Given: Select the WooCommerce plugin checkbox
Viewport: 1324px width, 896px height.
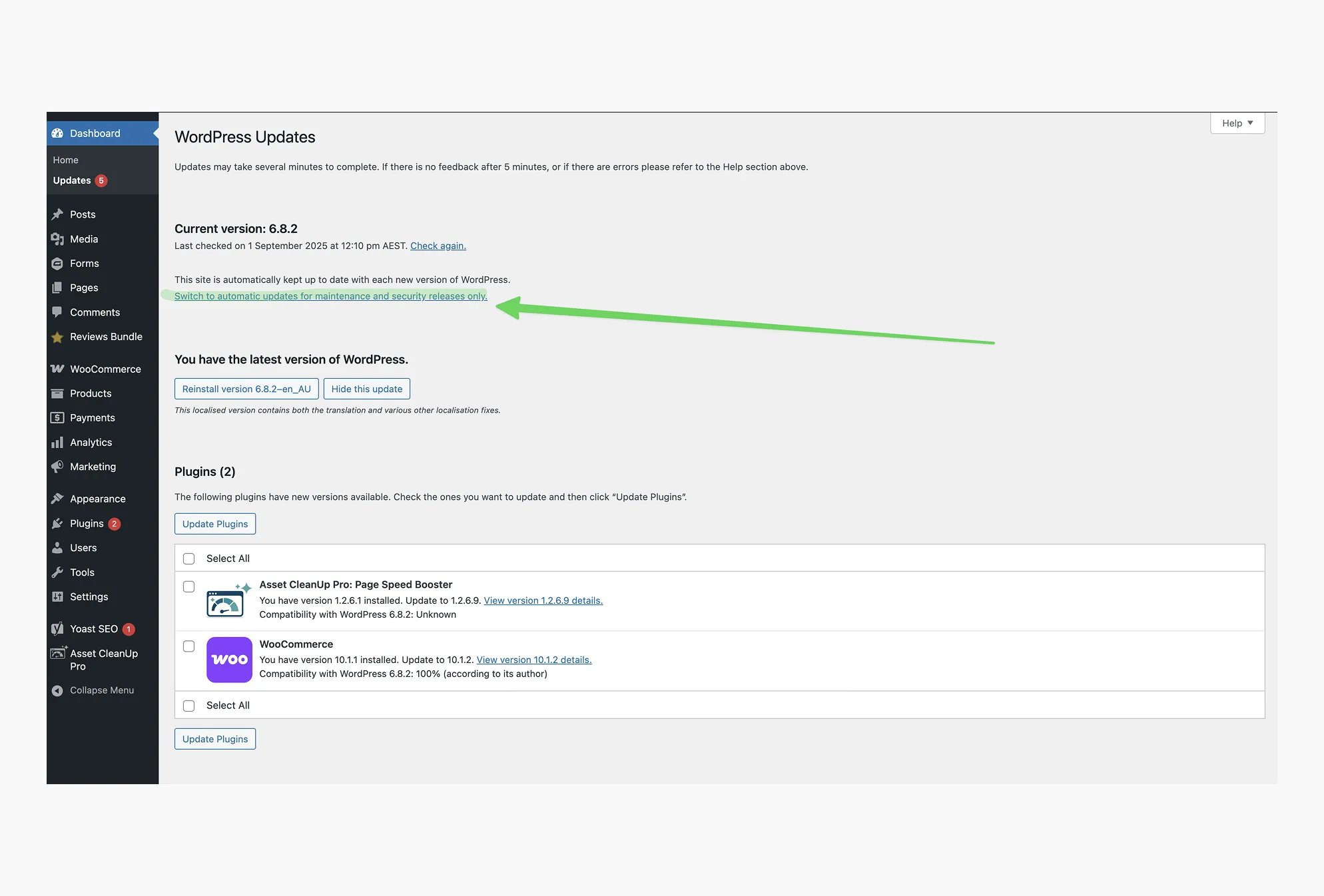Looking at the screenshot, I should (x=189, y=646).
